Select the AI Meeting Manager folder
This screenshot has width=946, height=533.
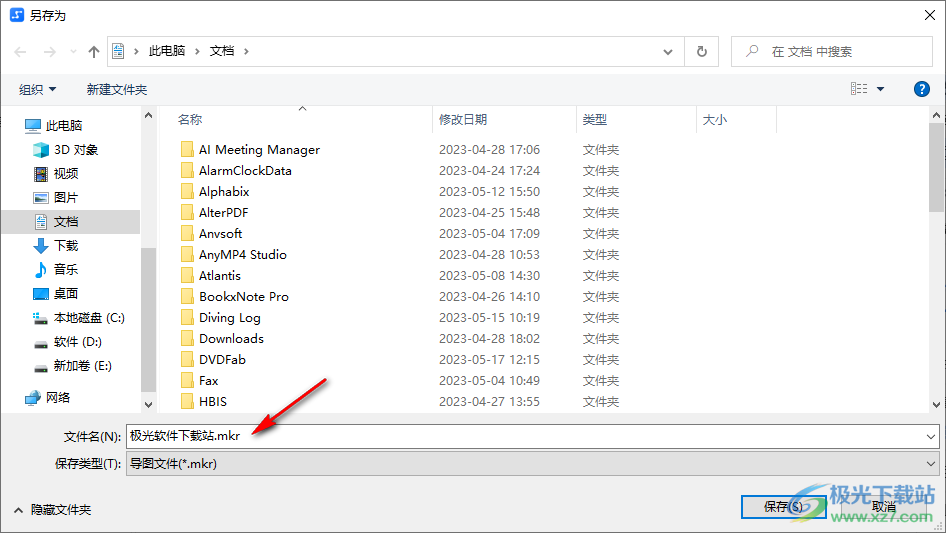(x=259, y=150)
